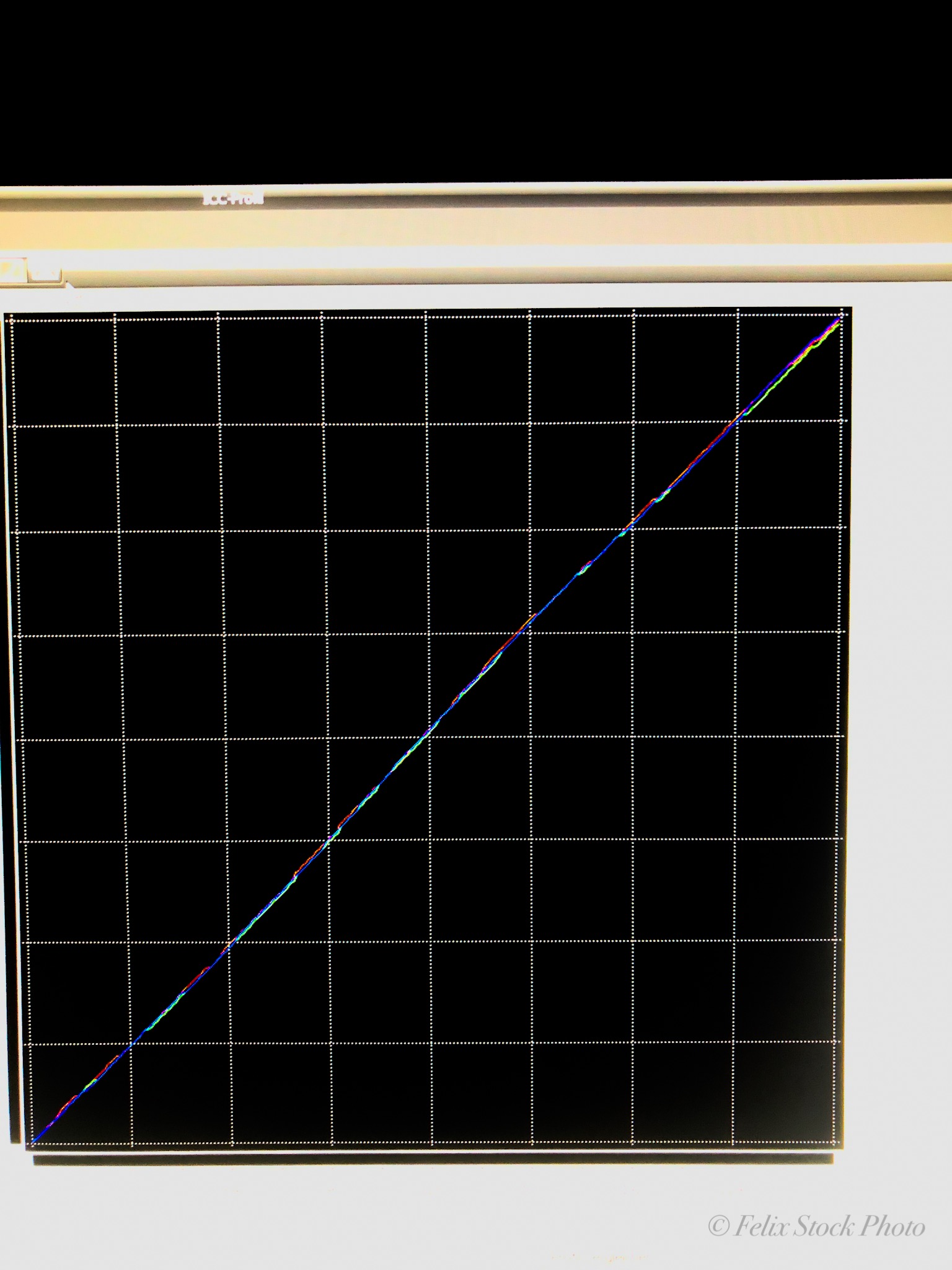The image size is (952, 1270).
Task: Switch to the second tab above the graph
Action: (46, 272)
